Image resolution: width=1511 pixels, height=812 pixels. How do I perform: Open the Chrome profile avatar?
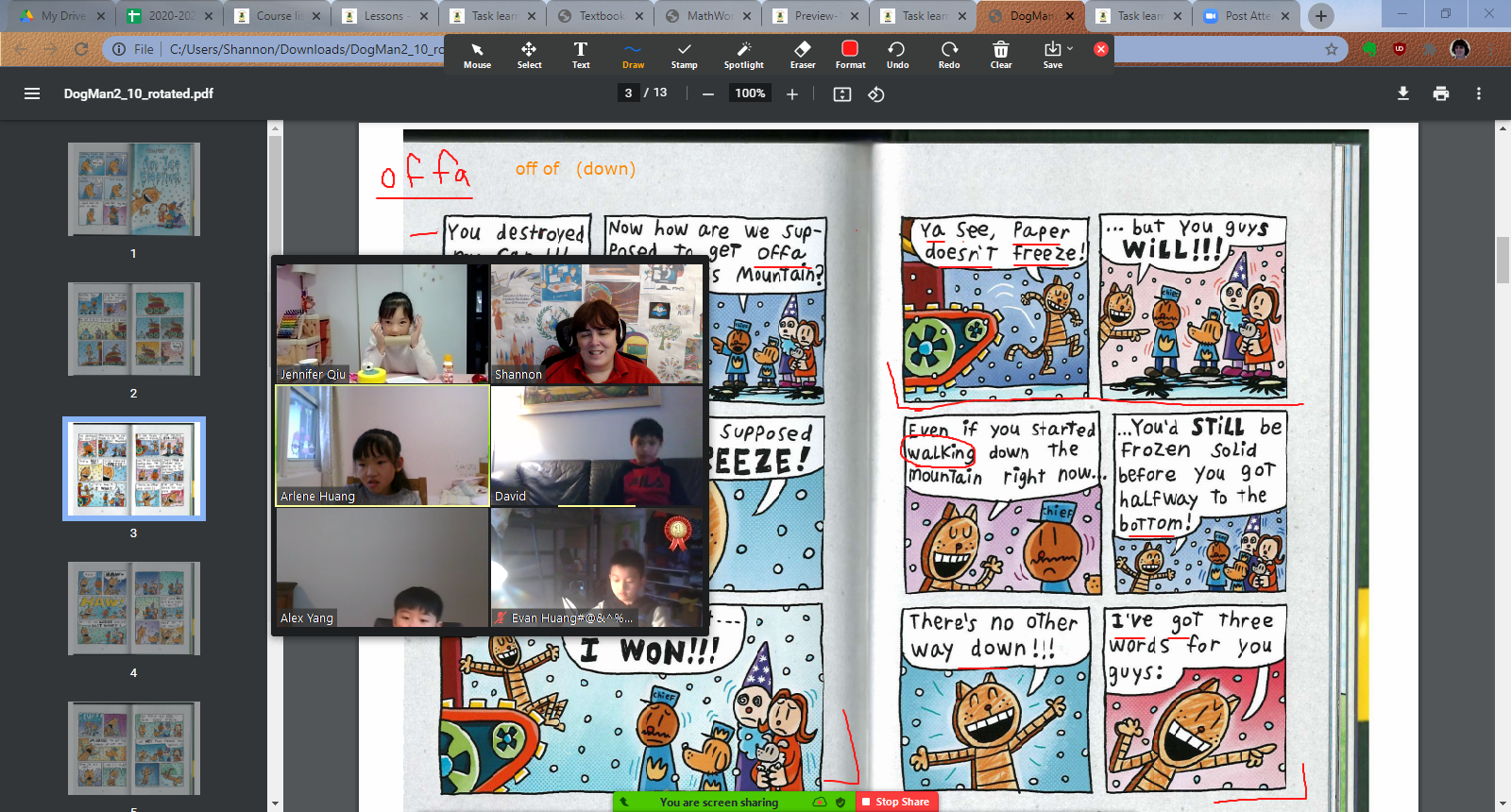click(1460, 49)
